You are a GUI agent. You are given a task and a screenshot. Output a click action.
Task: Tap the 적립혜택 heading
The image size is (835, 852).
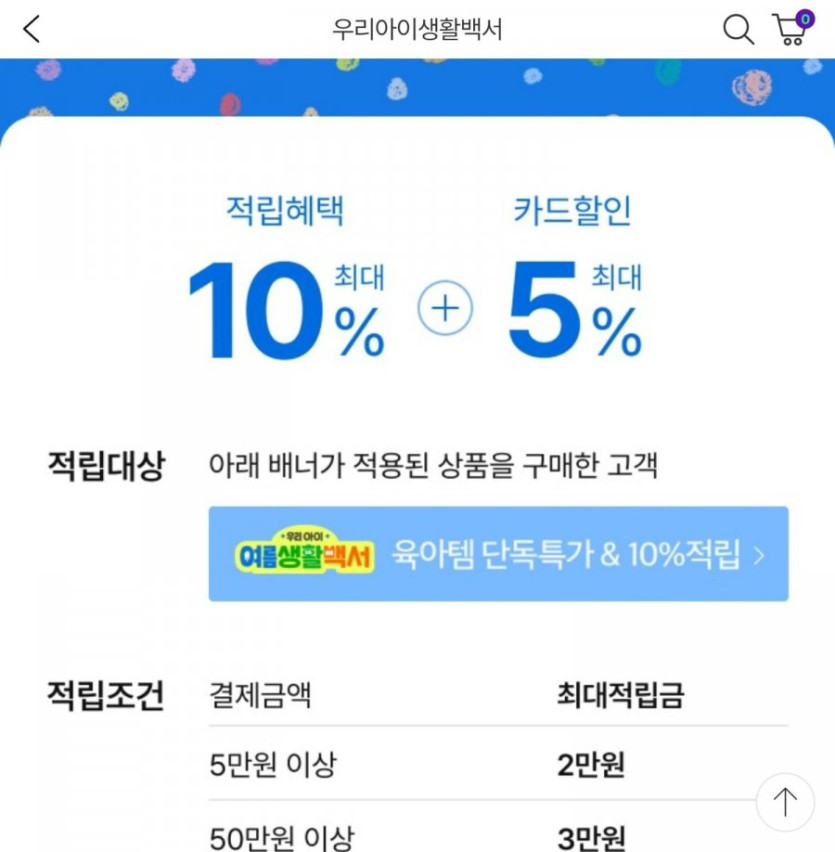click(285, 210)
